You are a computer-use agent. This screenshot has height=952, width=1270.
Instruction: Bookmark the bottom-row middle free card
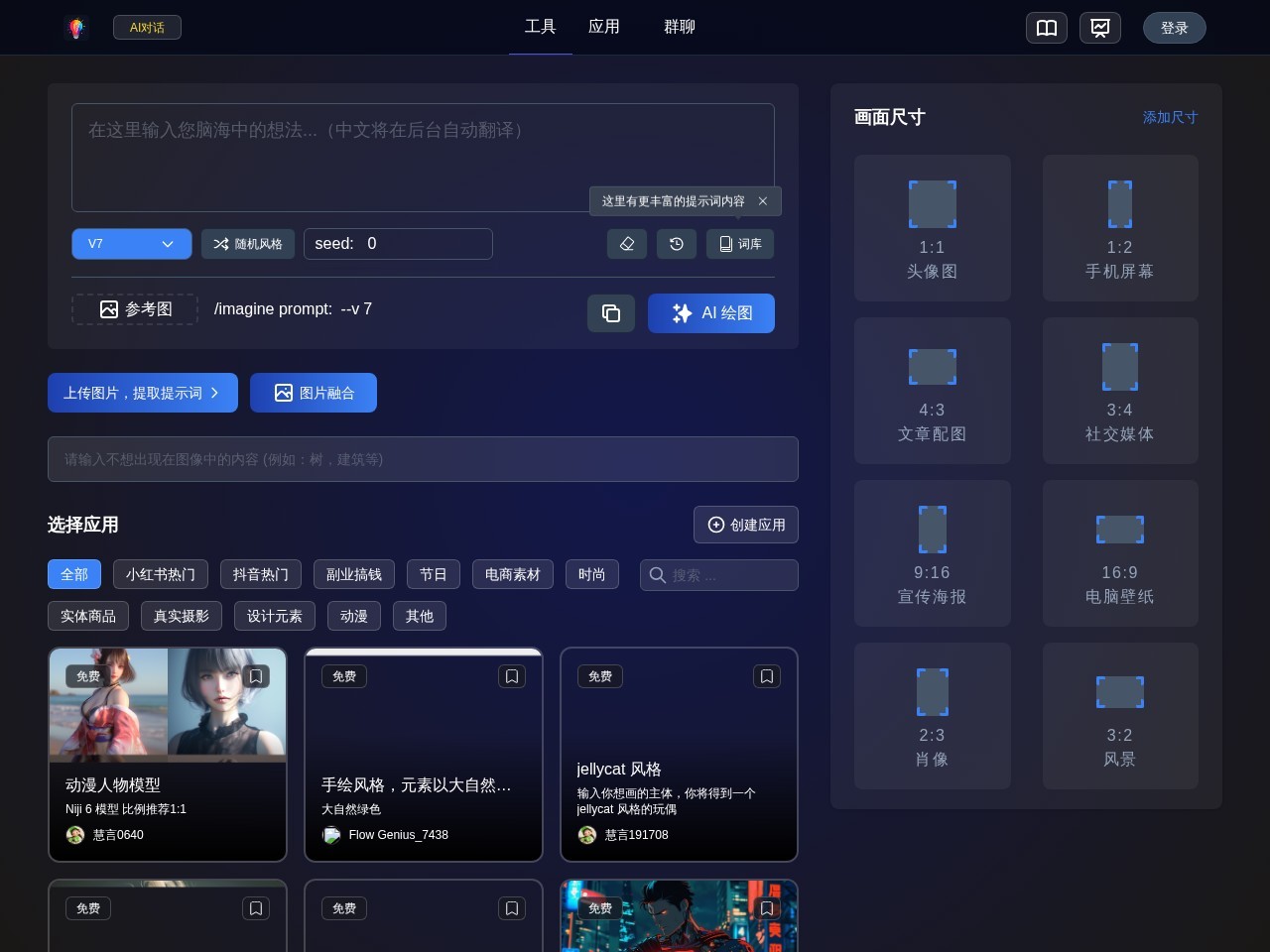[512, 908]
